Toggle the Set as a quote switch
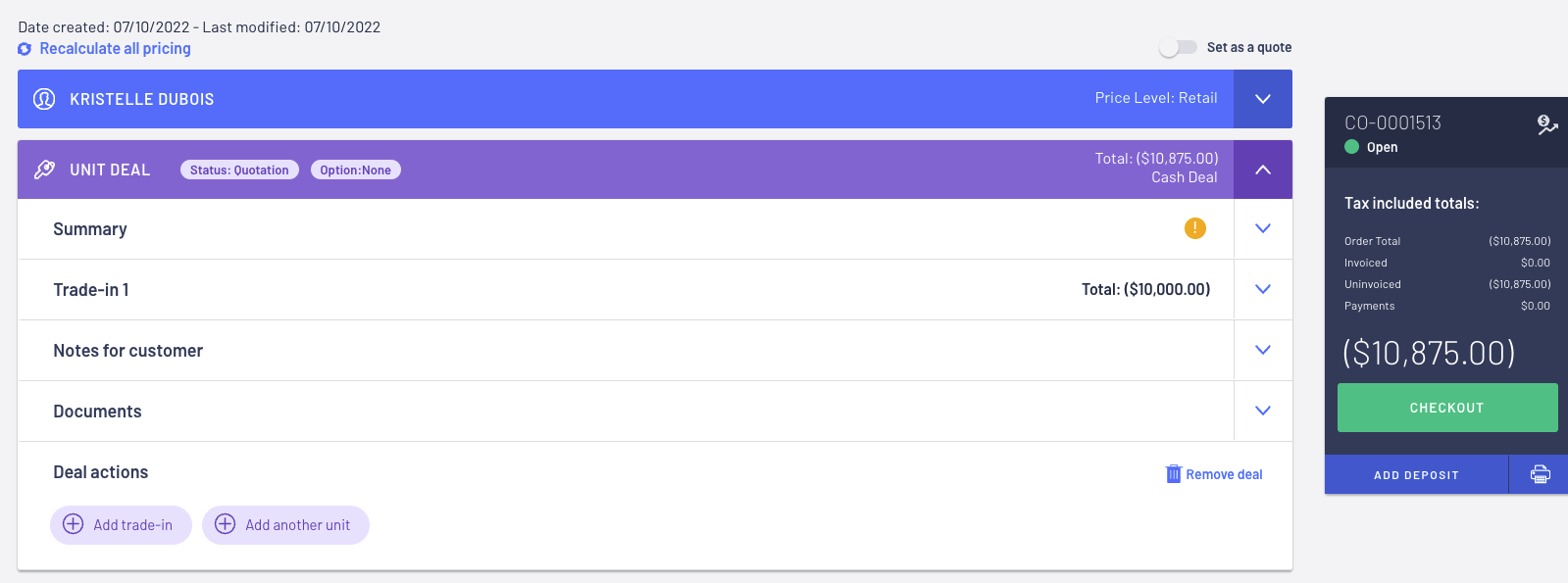 coord(1178,47)
